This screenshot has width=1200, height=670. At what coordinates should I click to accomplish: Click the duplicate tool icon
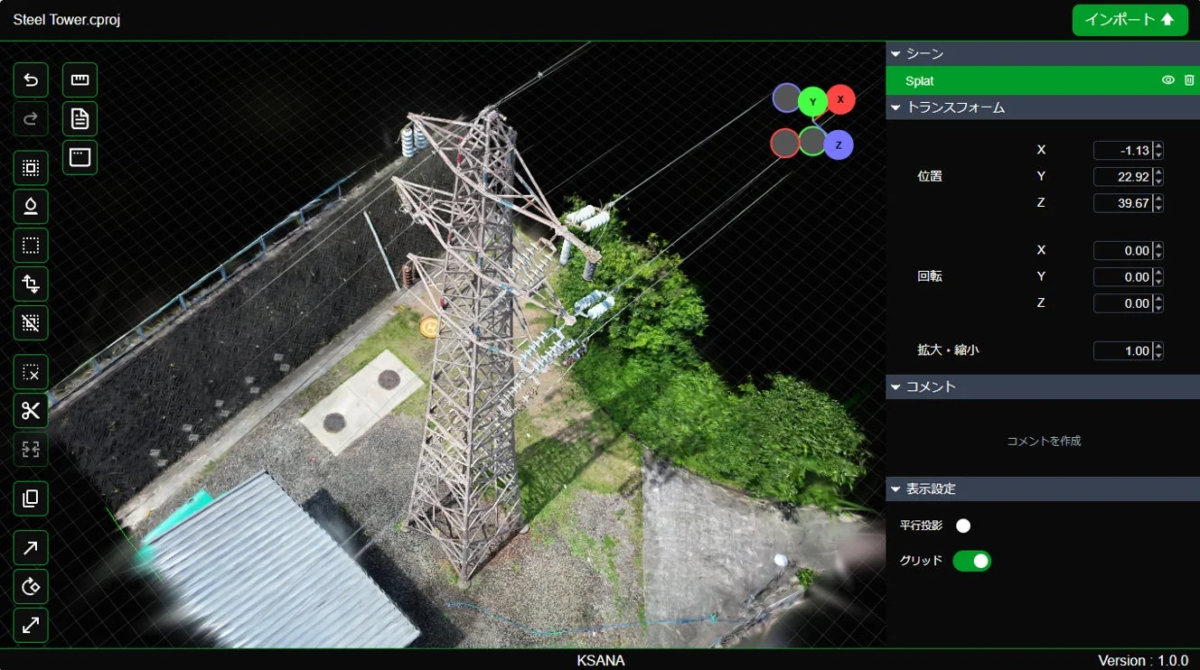30,498
